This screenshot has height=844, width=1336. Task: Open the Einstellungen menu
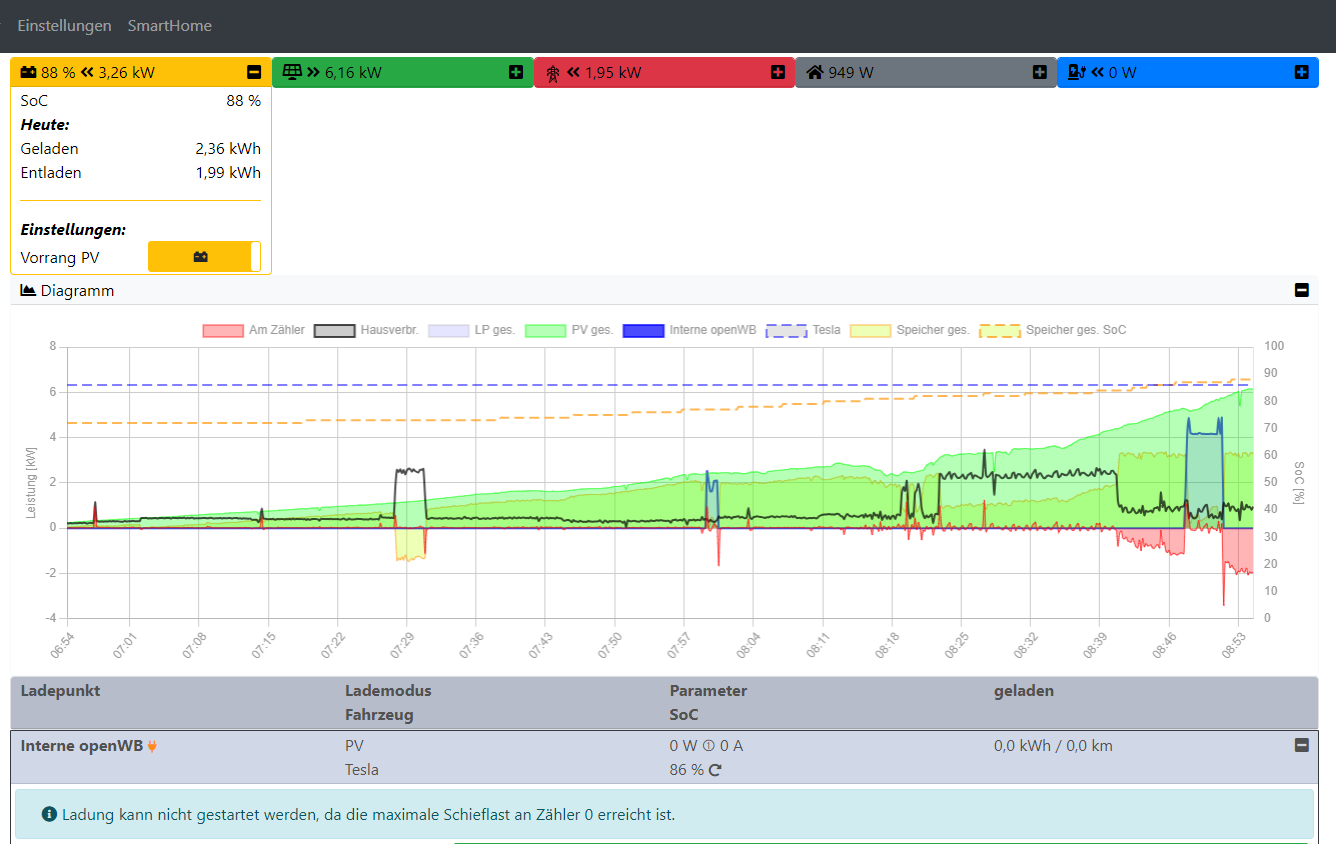64,26
